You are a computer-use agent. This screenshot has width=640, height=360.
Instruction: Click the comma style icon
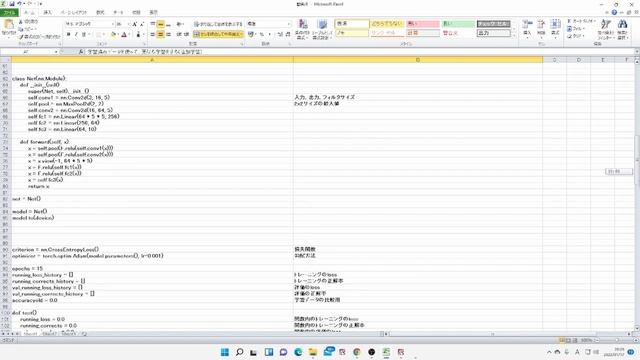point(269,35)
